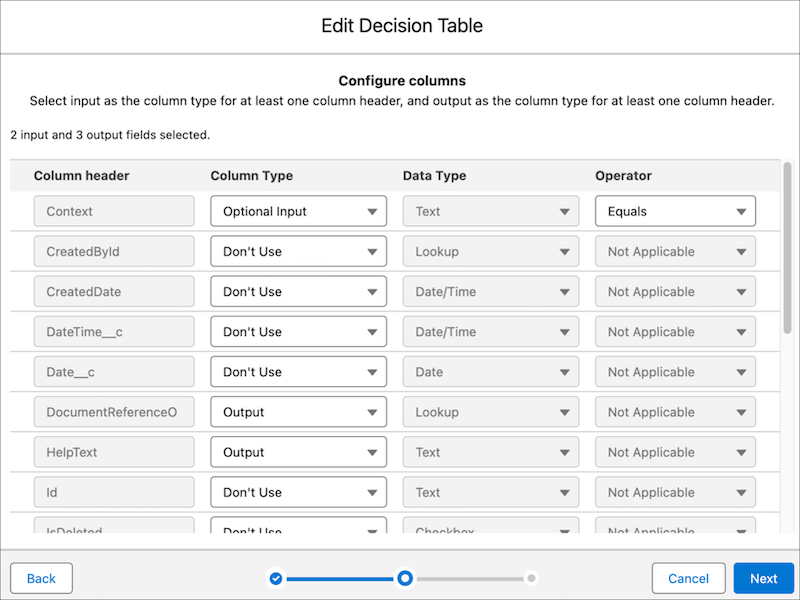The width and height of the screenshot is (800, 600).
Task: Open Not Applicable operator for CreatedById row
Action: [x=675, y=251]
